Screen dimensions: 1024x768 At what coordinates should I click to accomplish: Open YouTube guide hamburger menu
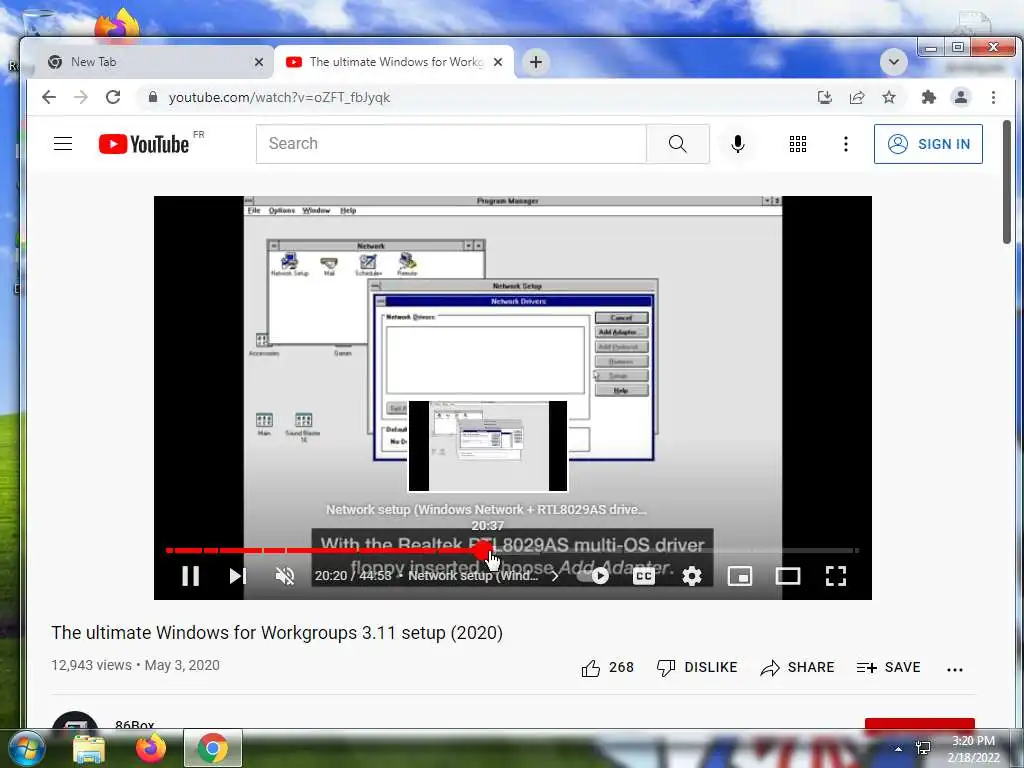(63, 144)
